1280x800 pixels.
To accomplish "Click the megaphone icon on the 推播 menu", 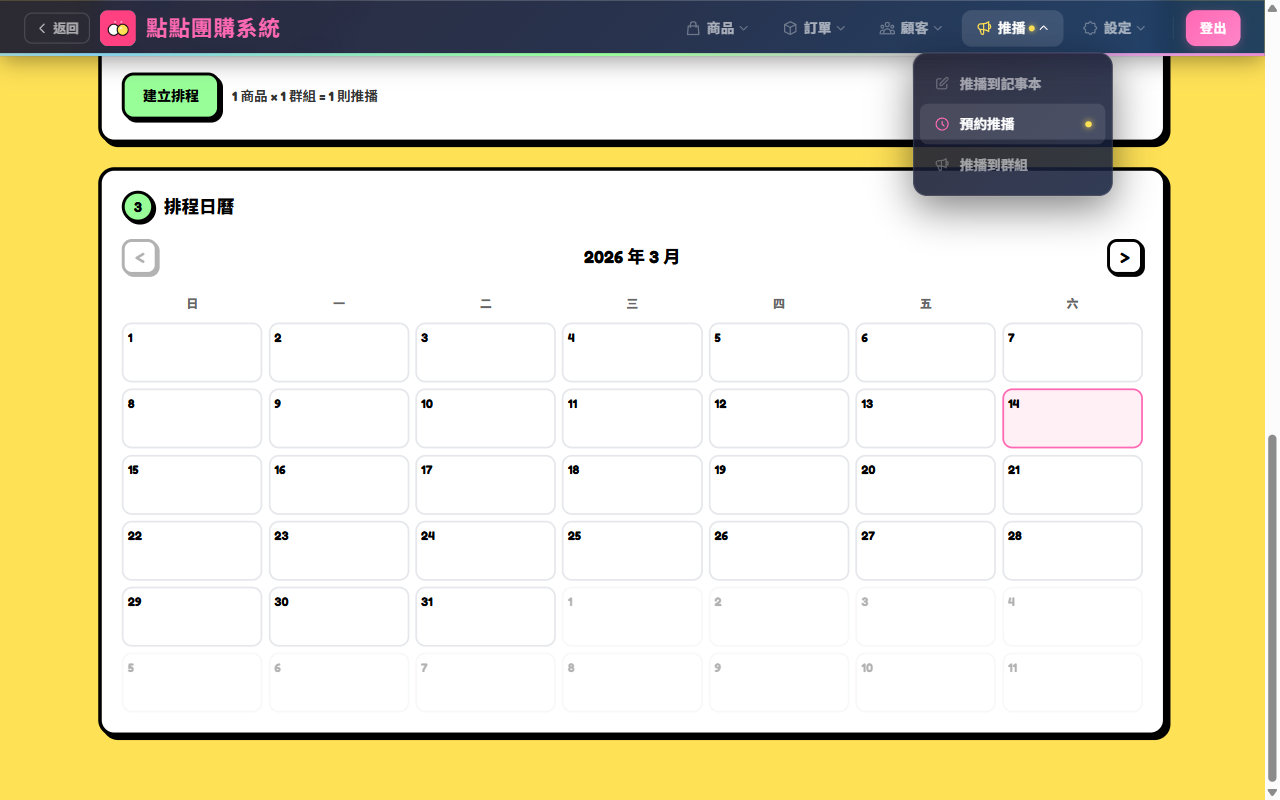I will coord(982,27).
